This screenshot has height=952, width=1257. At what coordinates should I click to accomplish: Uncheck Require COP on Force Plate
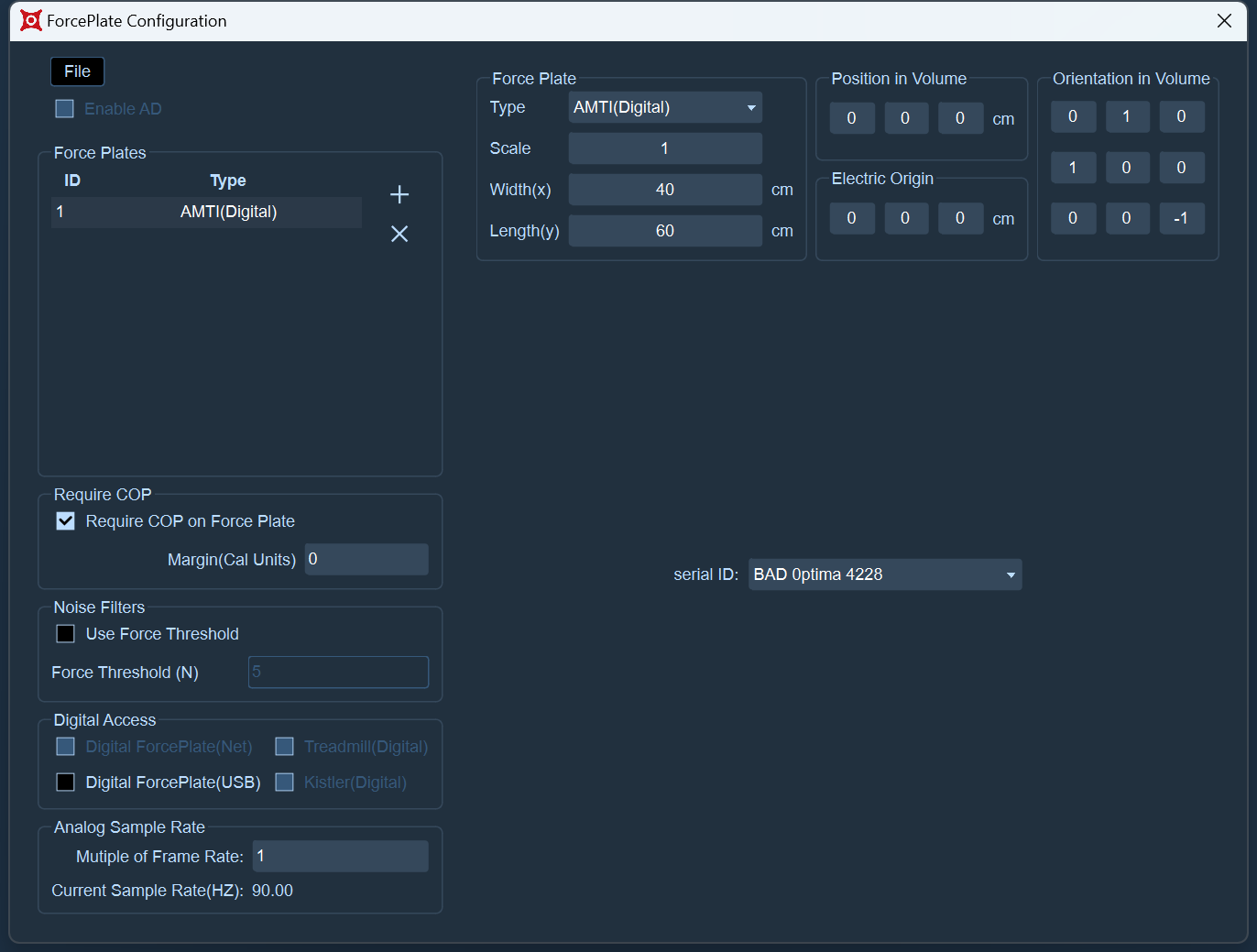point(66,521)
